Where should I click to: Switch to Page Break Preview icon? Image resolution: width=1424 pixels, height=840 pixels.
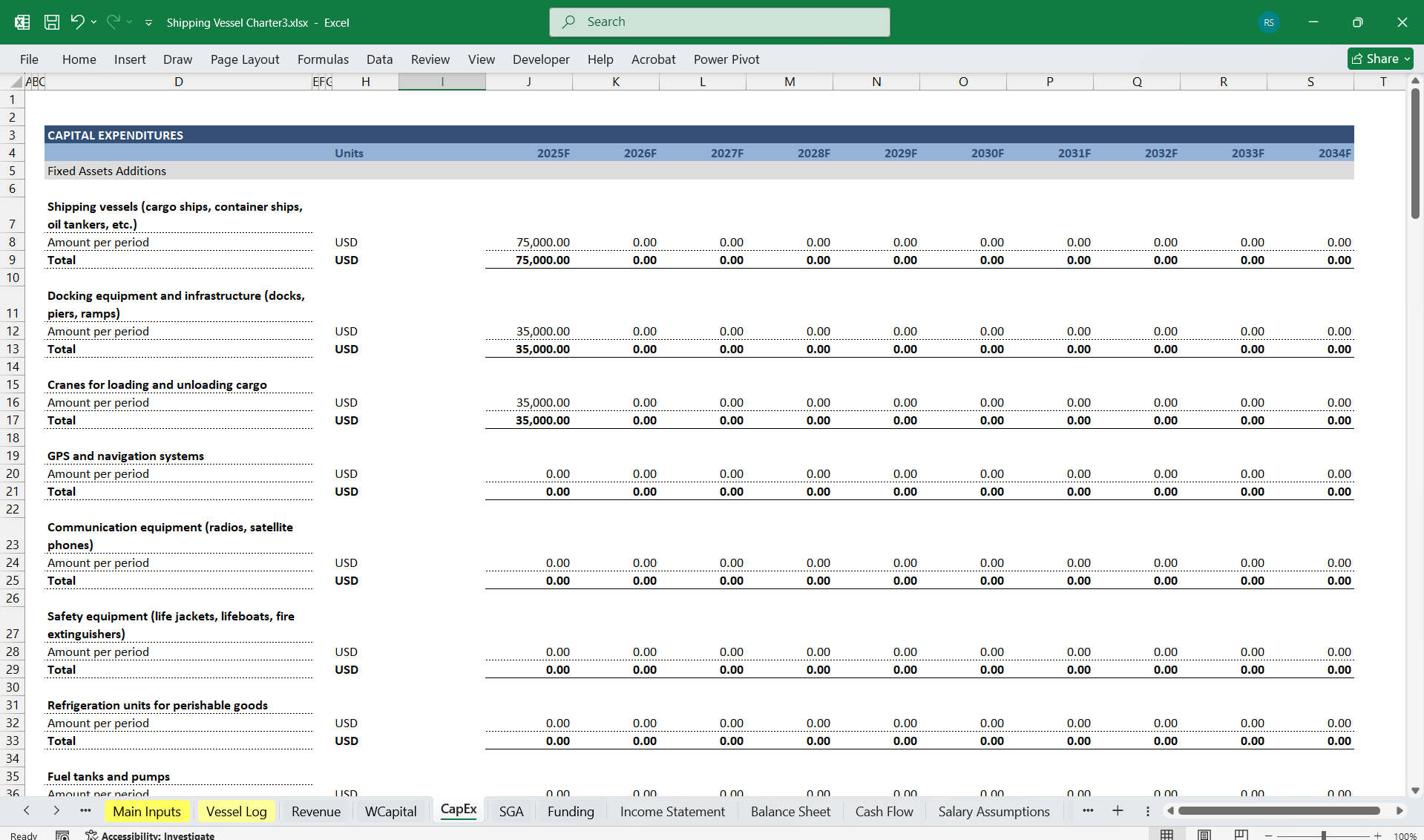click(1241, 835)
